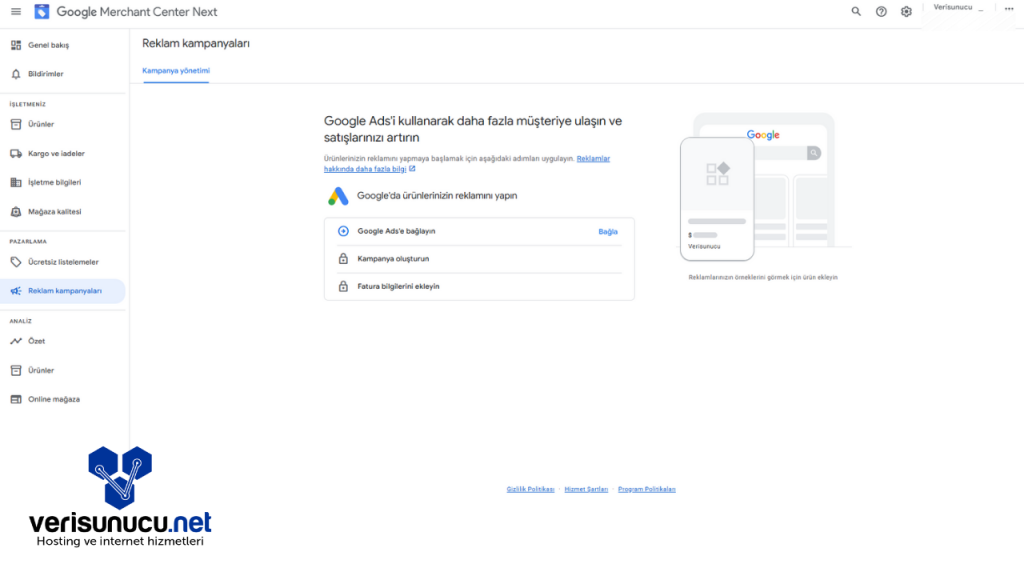Click the Ücretsiz listelemeler tag icon
Viewport: 1024px width, 576px height.
pyautogui.click(x=16, y=262)
